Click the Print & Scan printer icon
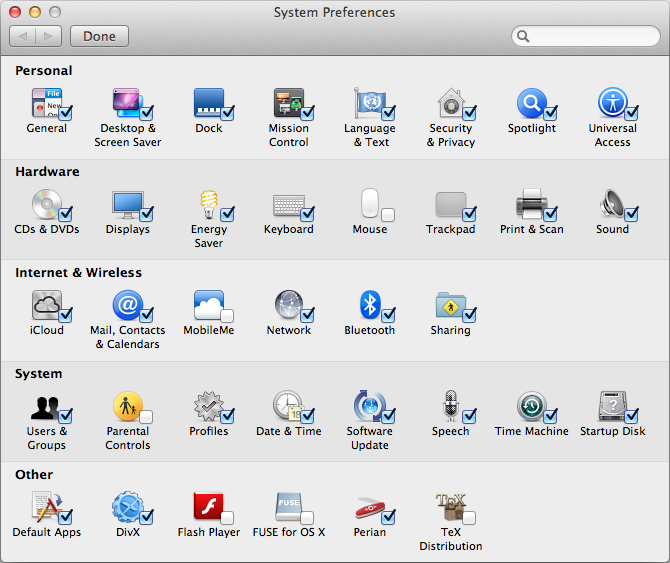The height and width of the screenshot is (563, 670). coord(531,203)
